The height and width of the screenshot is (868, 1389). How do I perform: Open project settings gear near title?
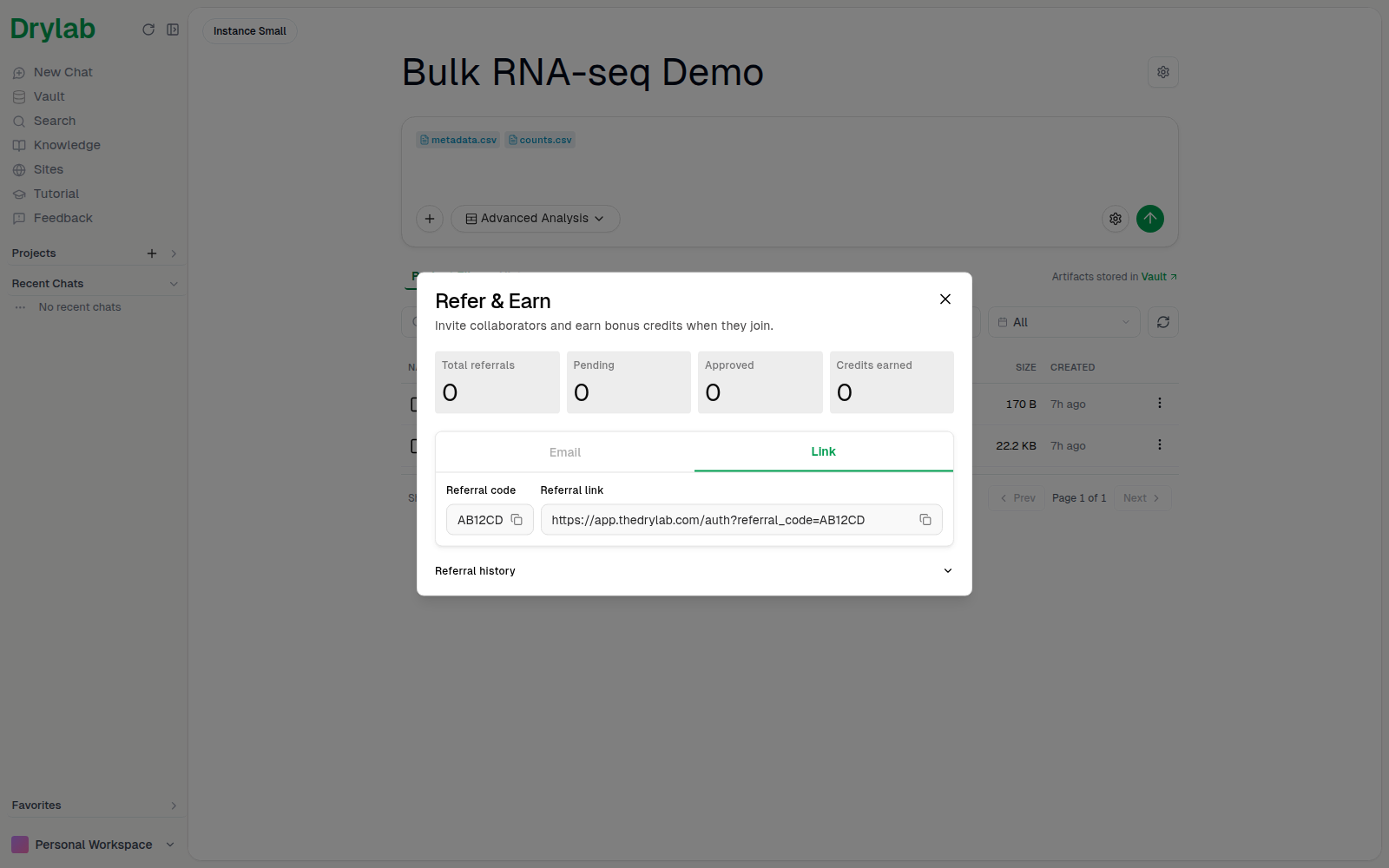point(1163,72)
